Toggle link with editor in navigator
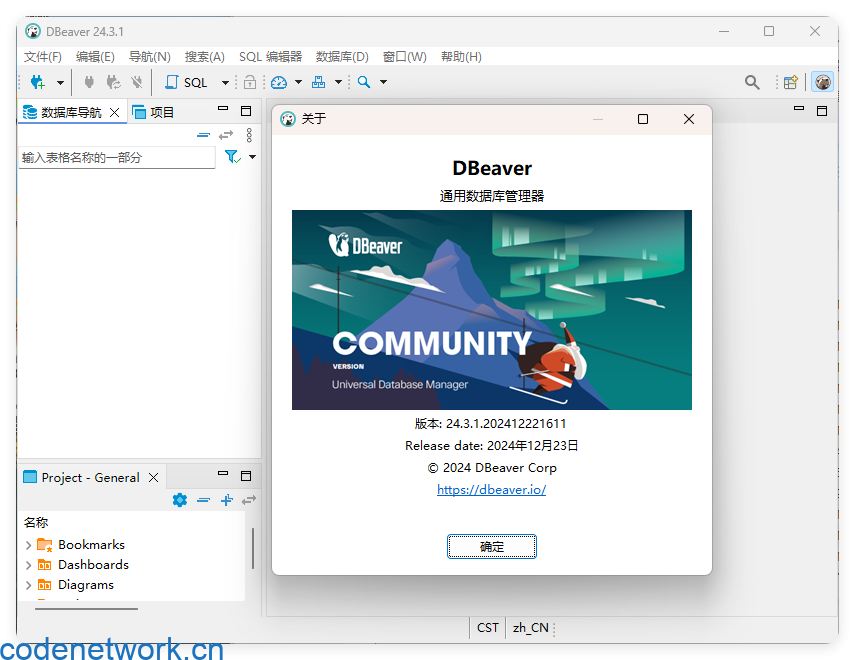Screen dimensions: 855x660 pyautogui.click(x=226, y=135)
